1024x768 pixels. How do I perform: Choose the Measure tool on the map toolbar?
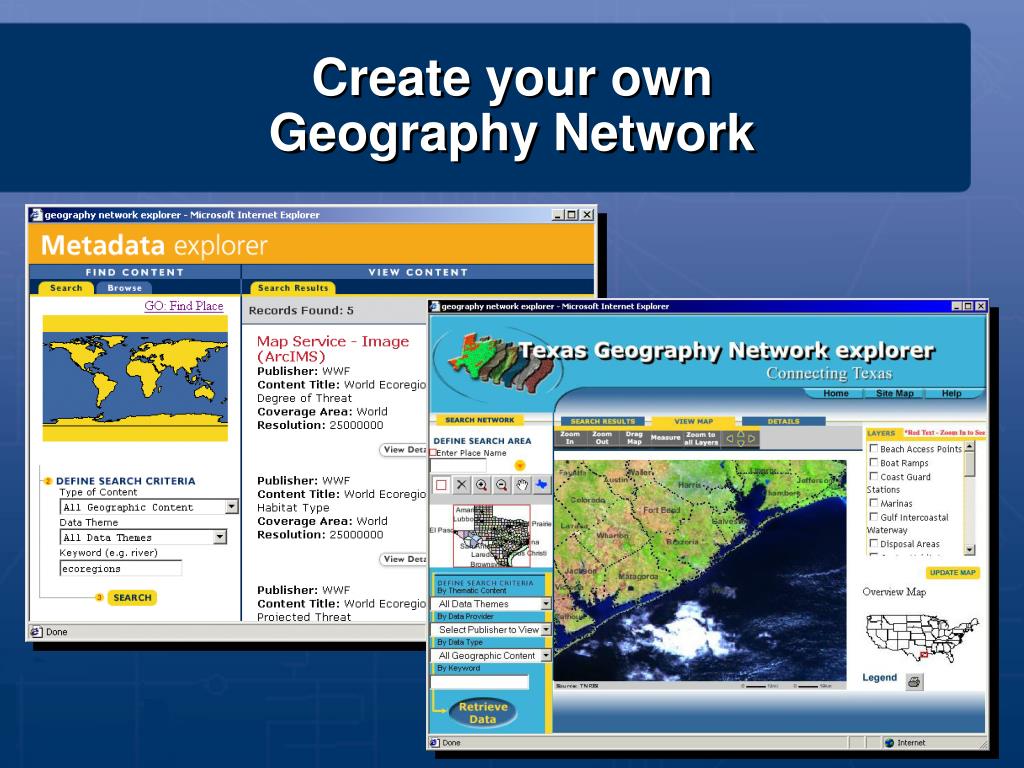[x=665, y=438]
